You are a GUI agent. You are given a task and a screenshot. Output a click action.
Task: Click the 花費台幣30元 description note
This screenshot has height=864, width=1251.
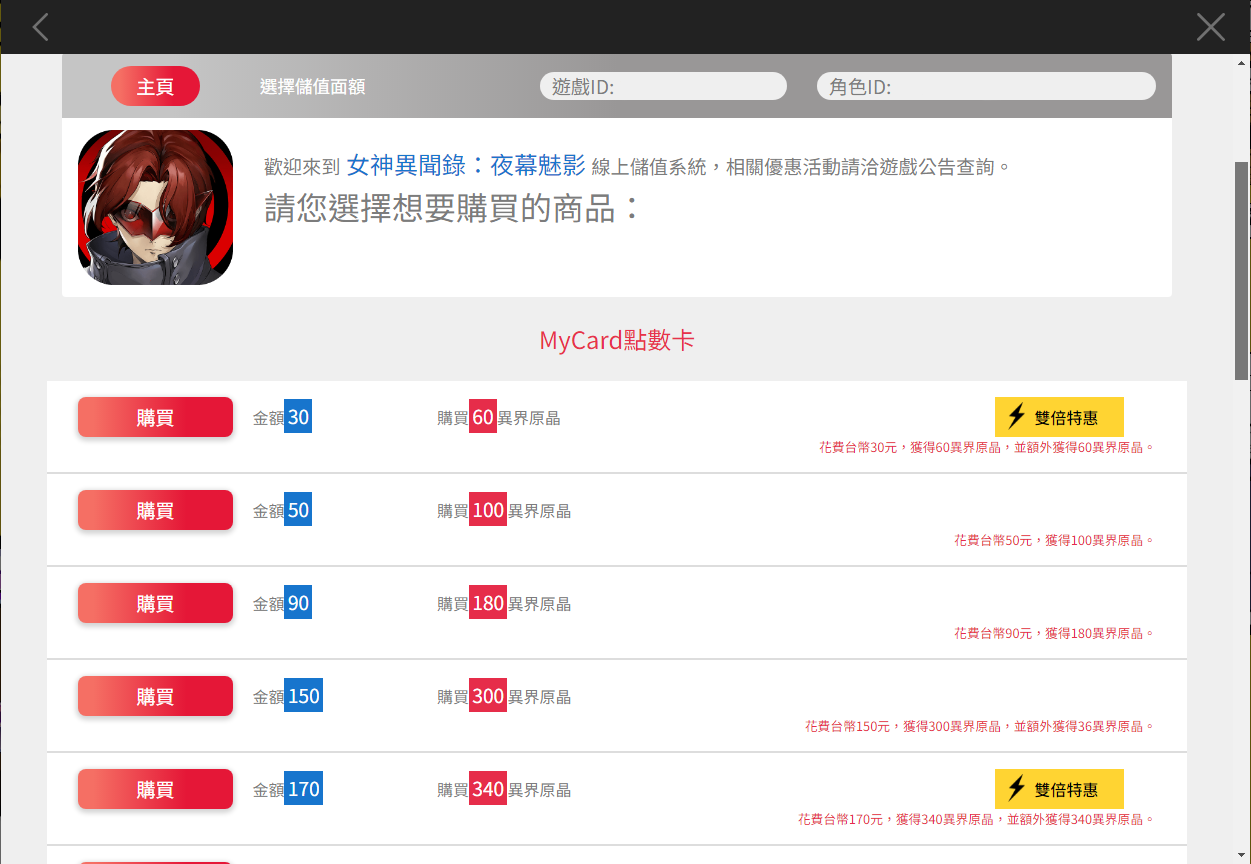point(987,447)
